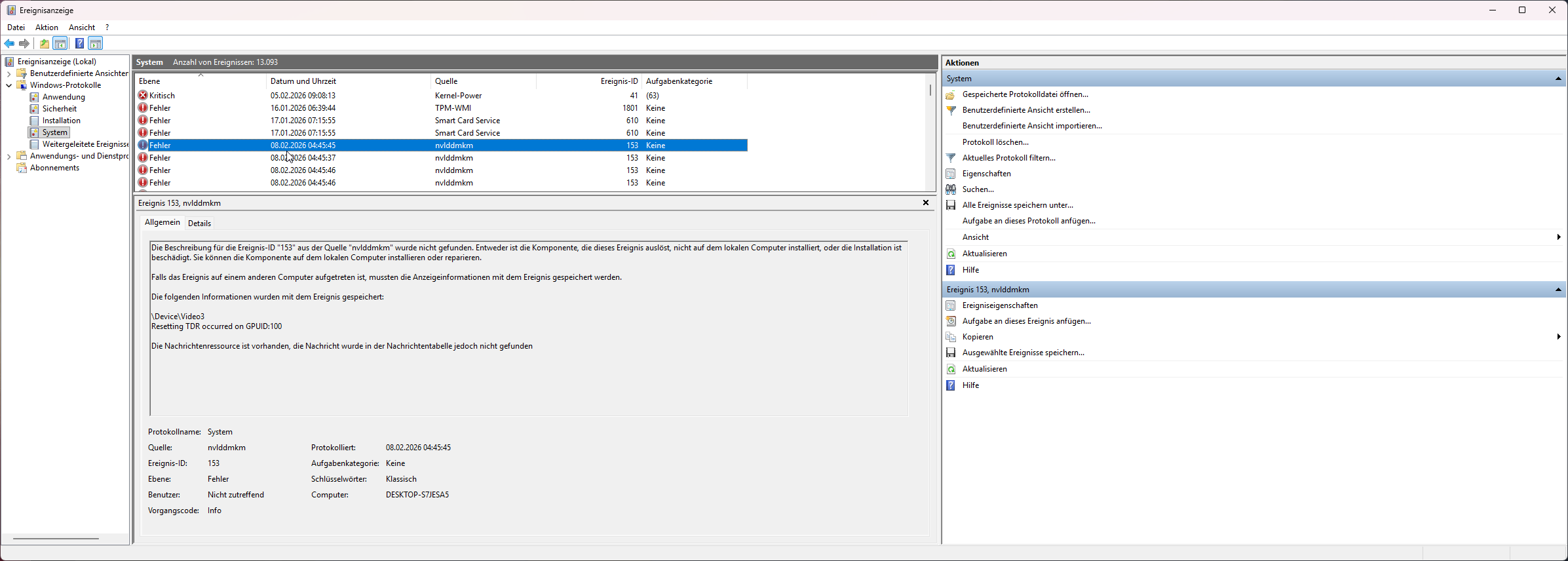Click the 'Ereigniseigenschaften' icon
1568x561 pixels.
951,305
